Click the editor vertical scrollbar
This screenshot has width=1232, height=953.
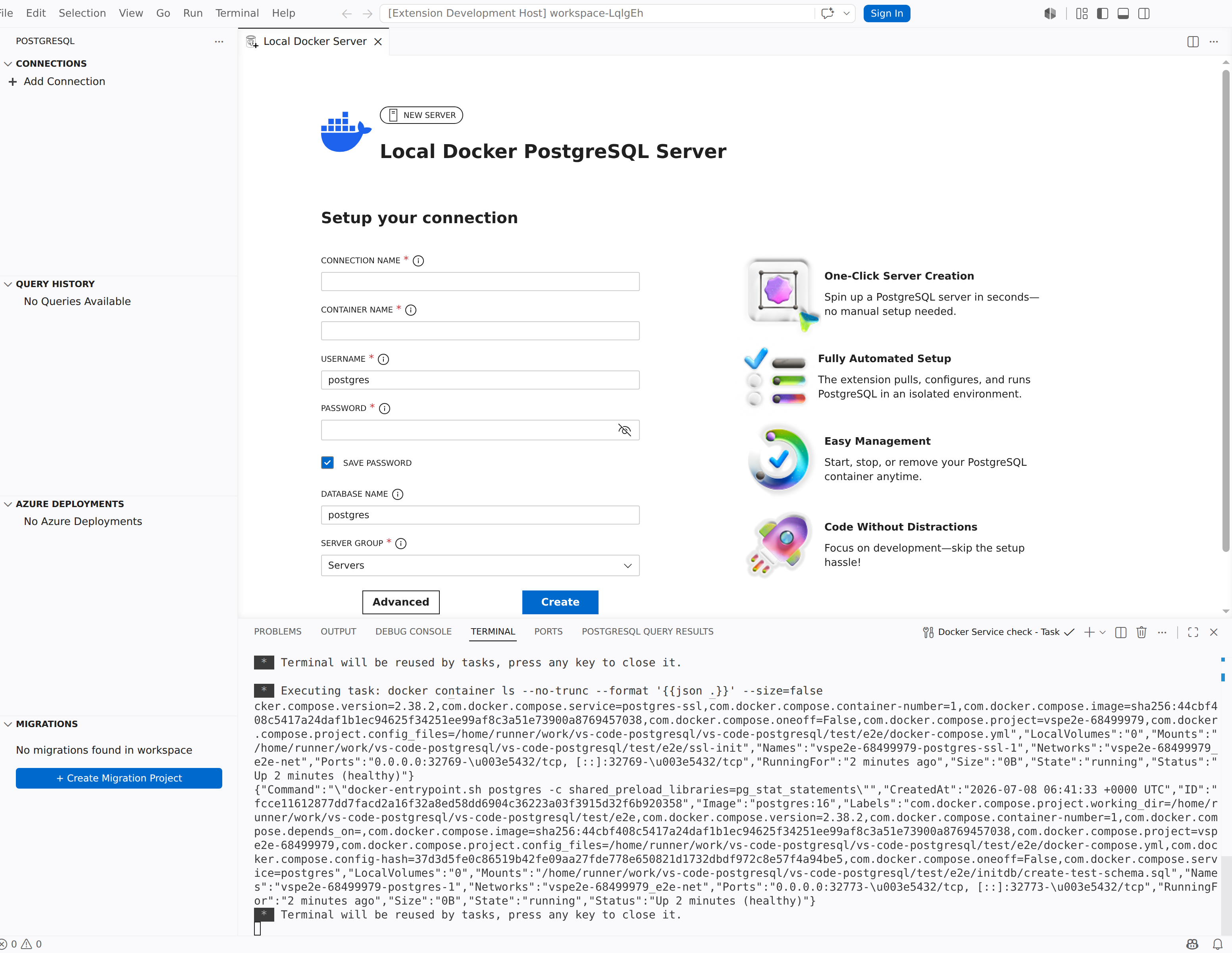[x=1226, y=311]
